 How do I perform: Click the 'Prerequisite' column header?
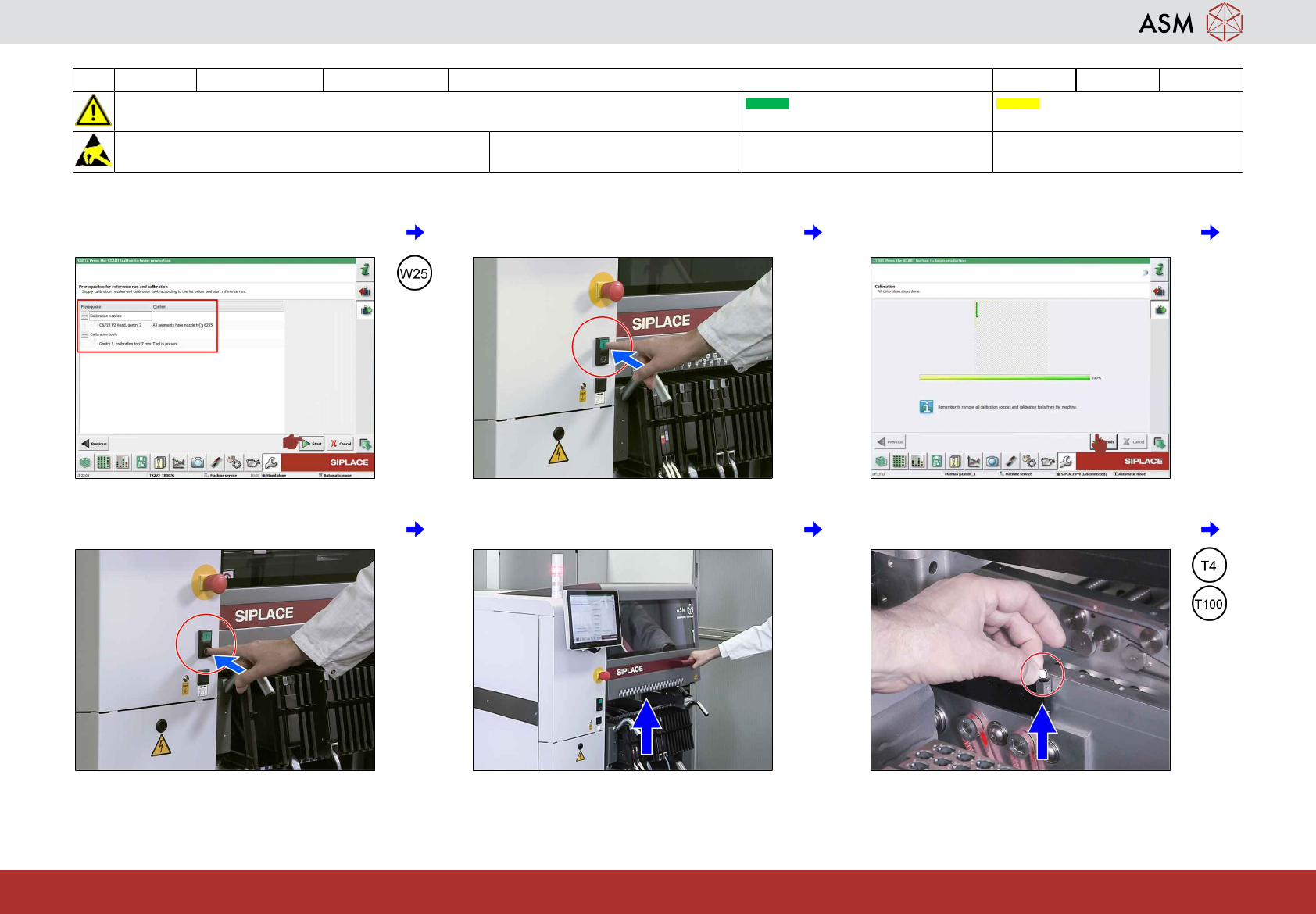(x=91, y=307)
